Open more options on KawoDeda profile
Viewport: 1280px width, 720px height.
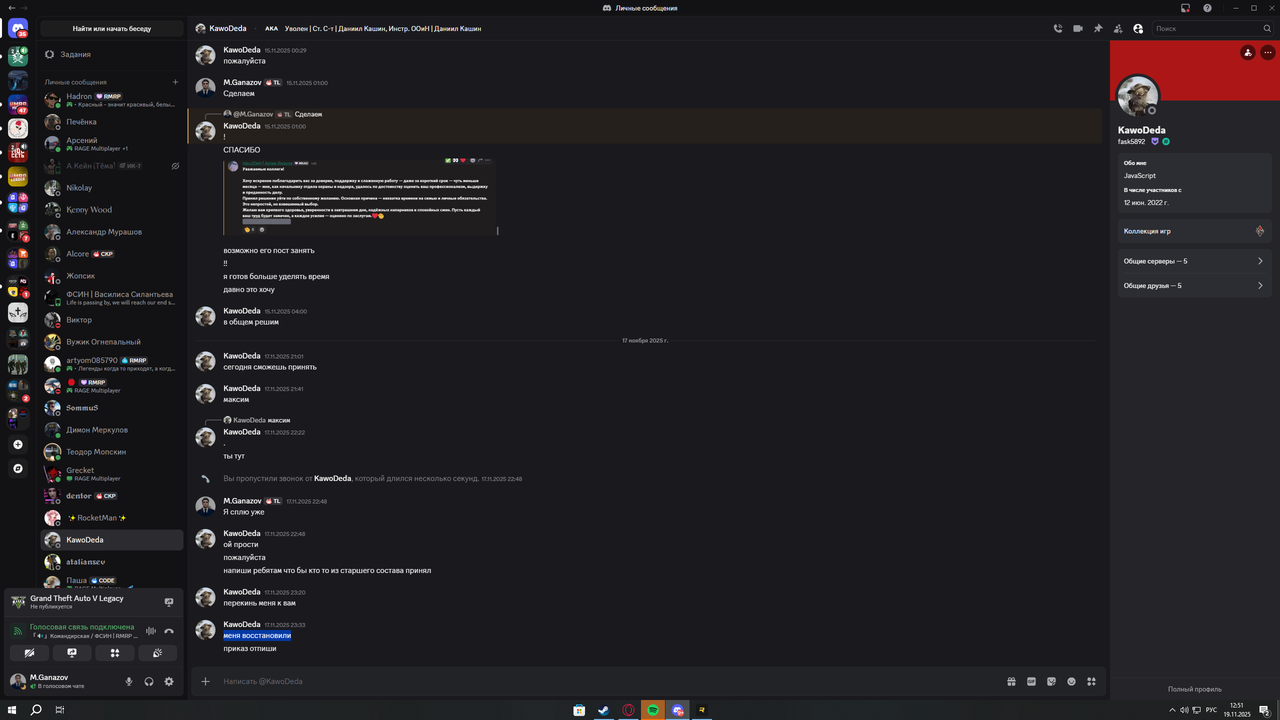tap(1268, 53)
